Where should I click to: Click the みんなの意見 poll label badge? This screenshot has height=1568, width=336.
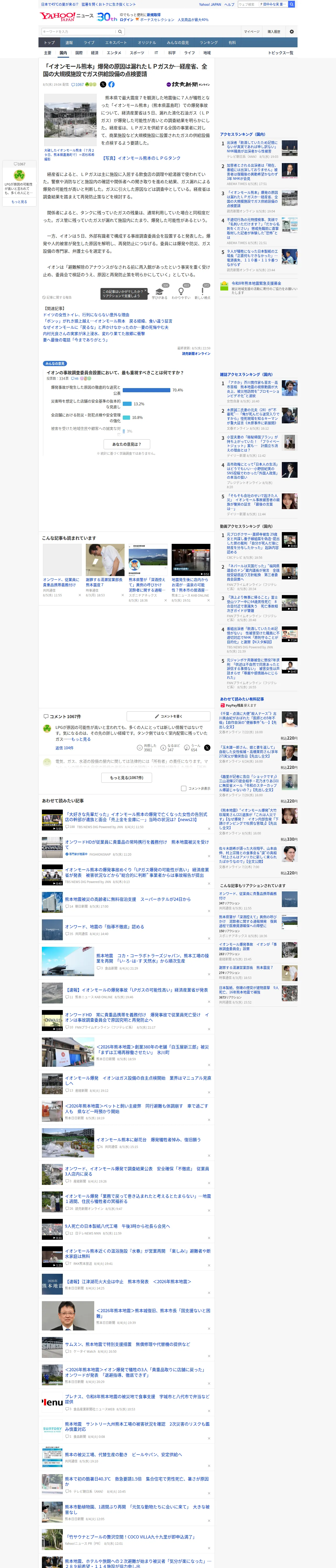55,364
